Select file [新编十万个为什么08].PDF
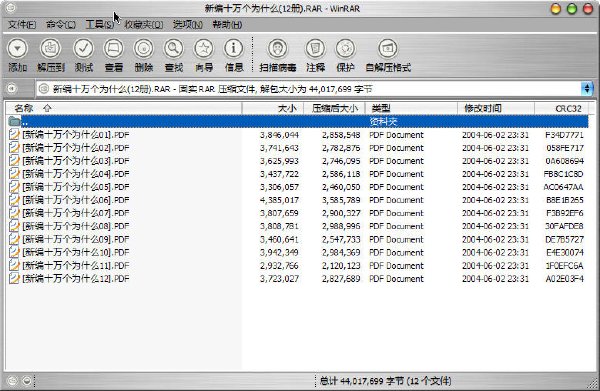The width and height of the screenshot is (600, 391). tap(76, 226)
